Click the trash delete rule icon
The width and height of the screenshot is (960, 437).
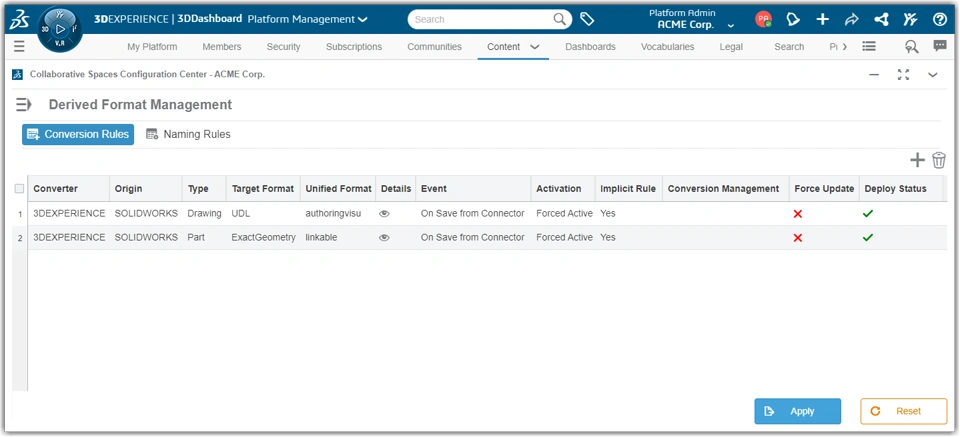click(939, 160)
